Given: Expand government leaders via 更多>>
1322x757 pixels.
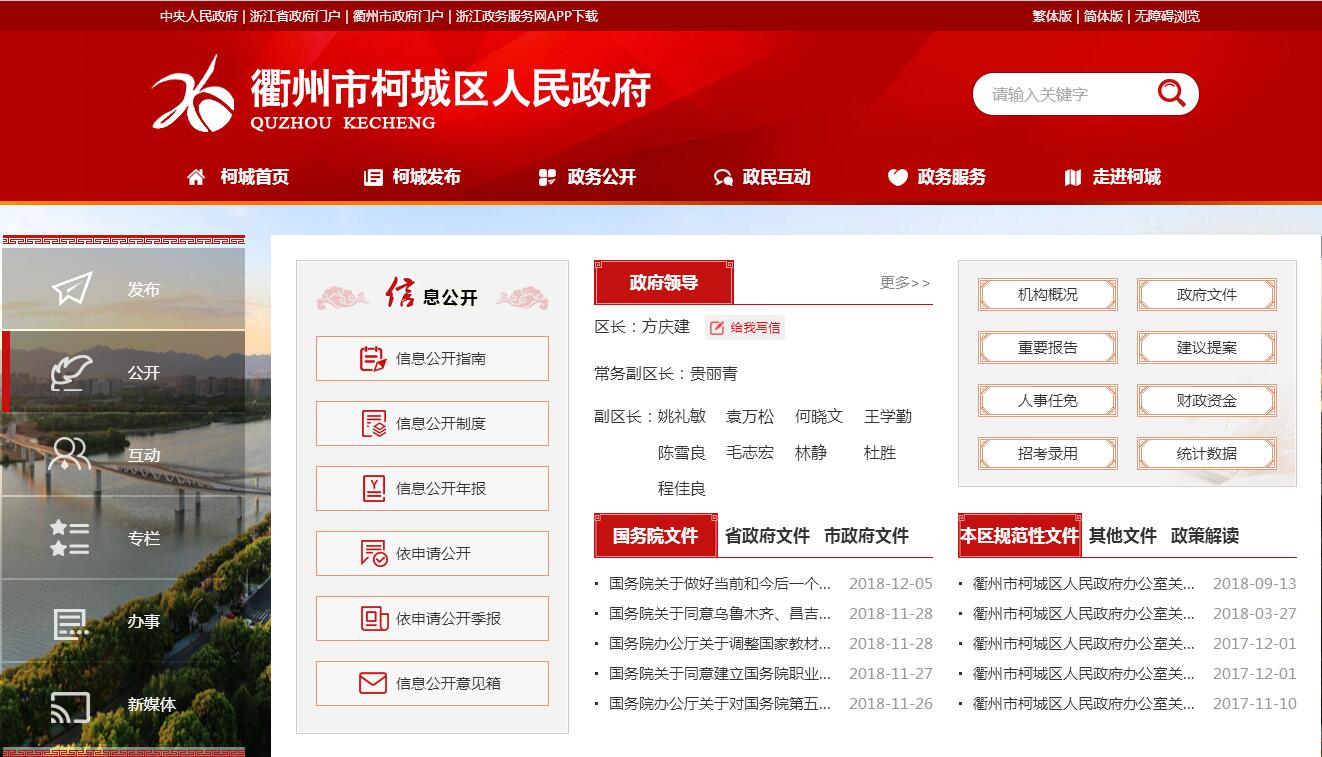Looking at the screenshot, I should pyautogui.click(x=904, y=283).
